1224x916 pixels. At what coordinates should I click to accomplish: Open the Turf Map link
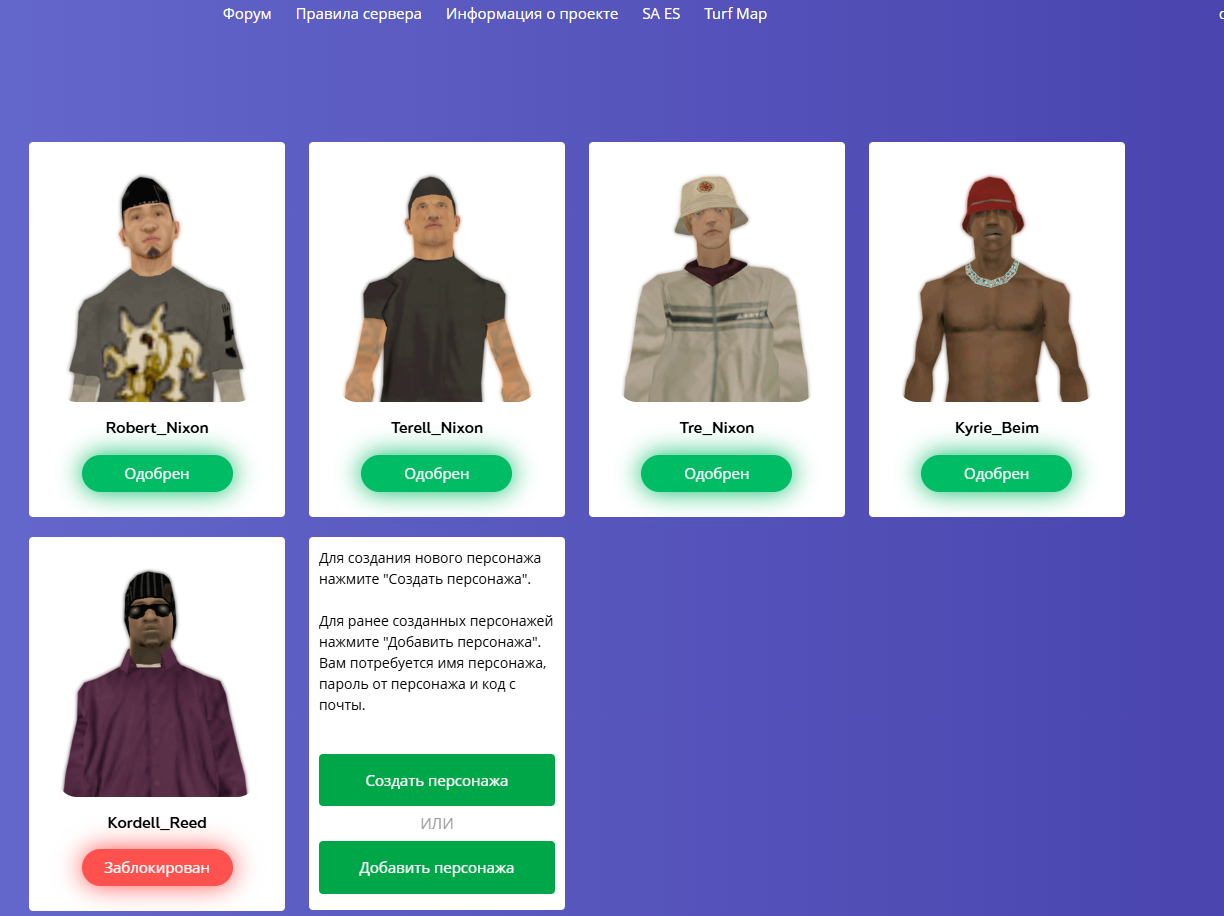coord(735,14)
